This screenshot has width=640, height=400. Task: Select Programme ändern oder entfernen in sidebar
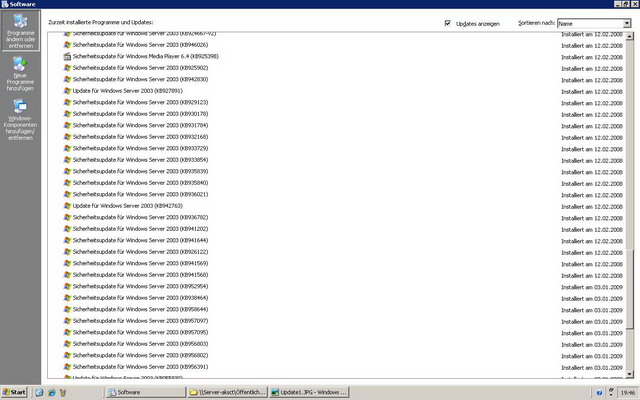[20, 31]
